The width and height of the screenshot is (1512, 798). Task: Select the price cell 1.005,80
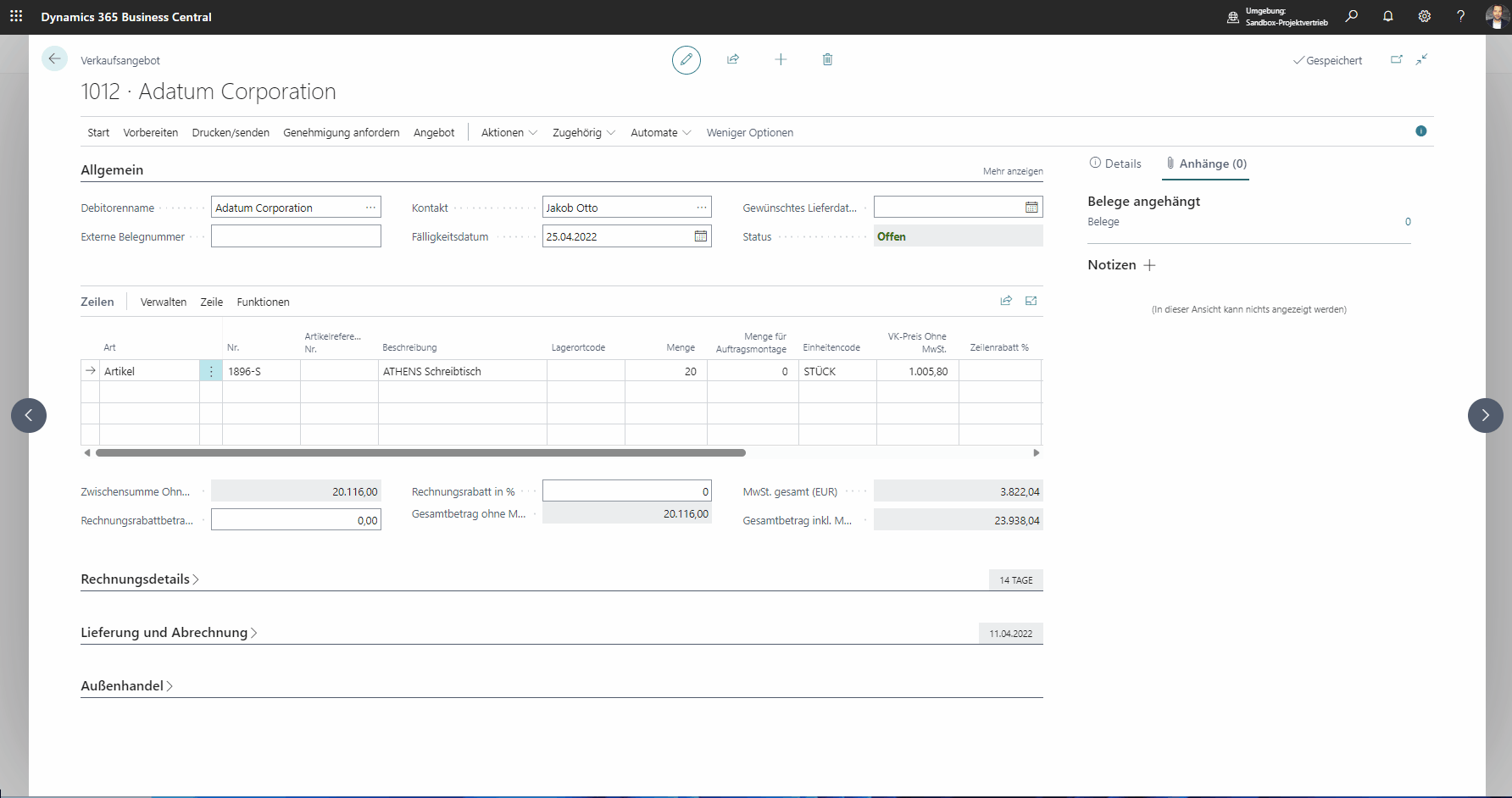click(918, 371)
